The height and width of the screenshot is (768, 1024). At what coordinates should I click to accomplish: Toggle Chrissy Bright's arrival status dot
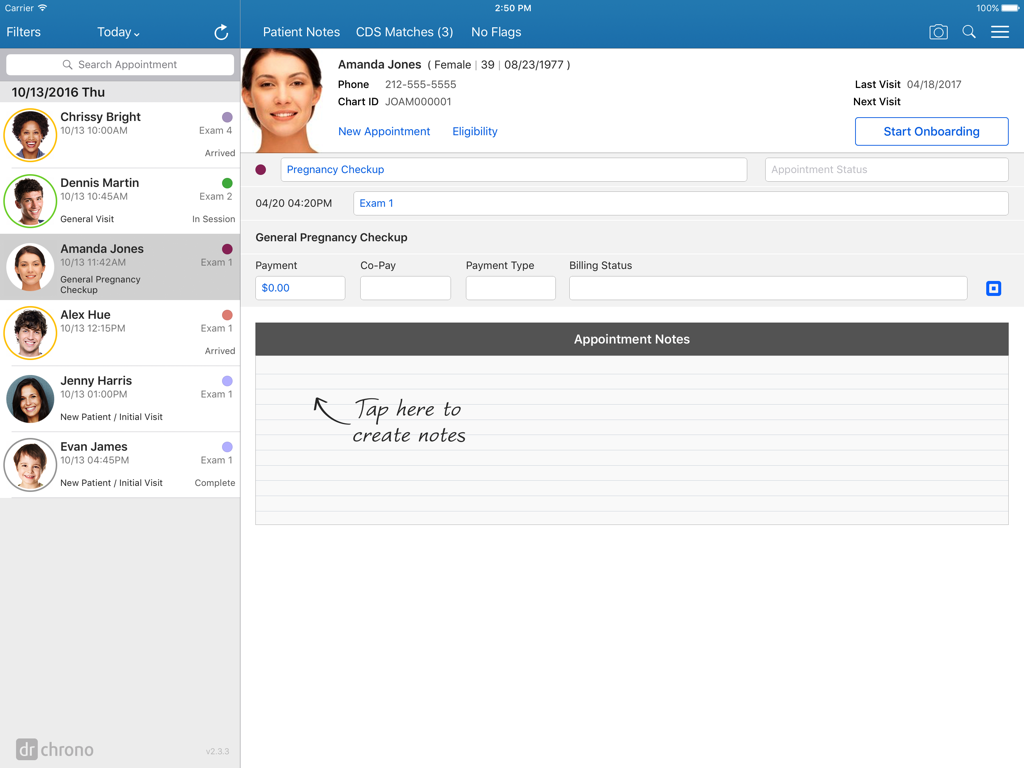229,117
